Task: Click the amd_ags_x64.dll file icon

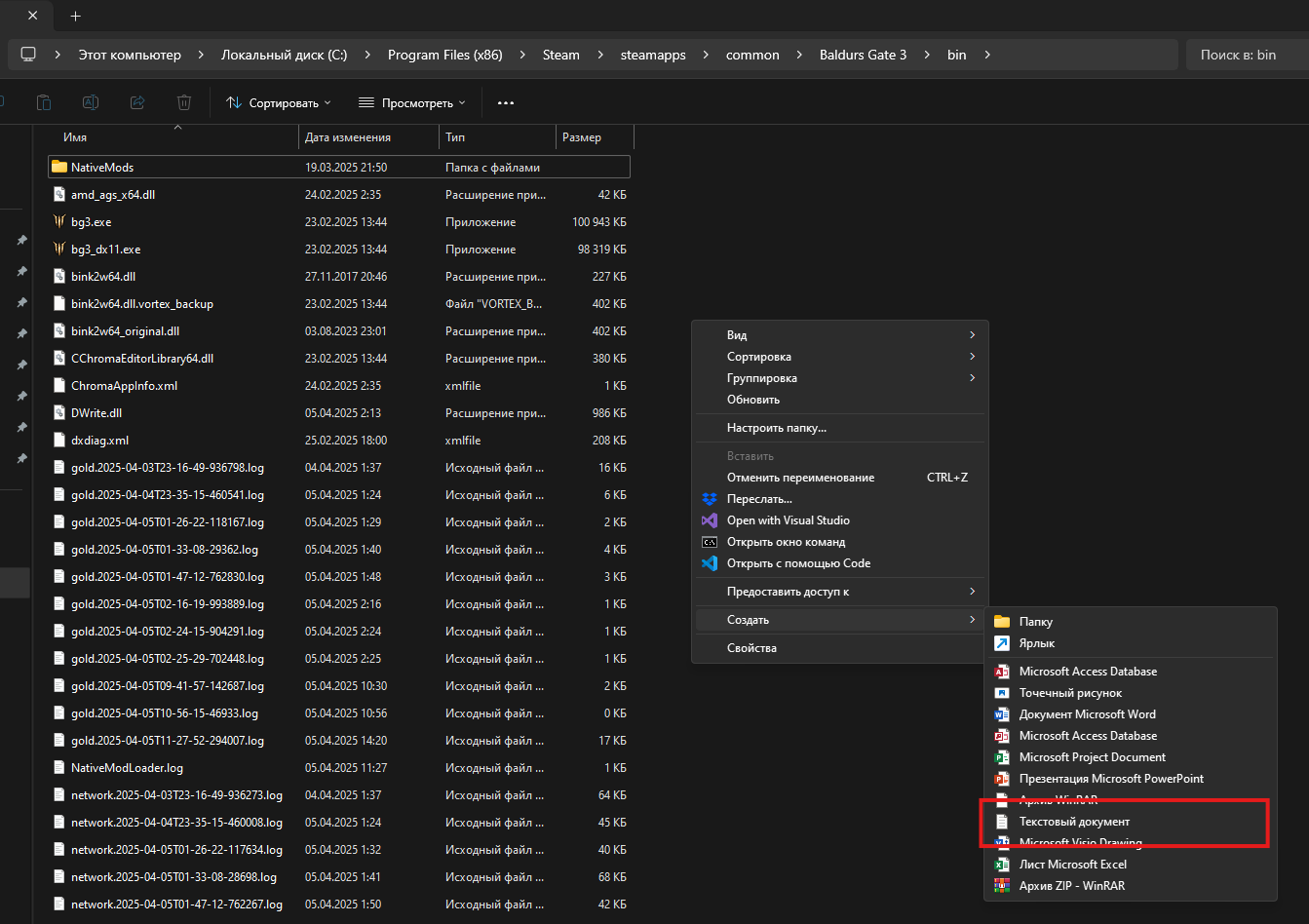Action: 59,194
